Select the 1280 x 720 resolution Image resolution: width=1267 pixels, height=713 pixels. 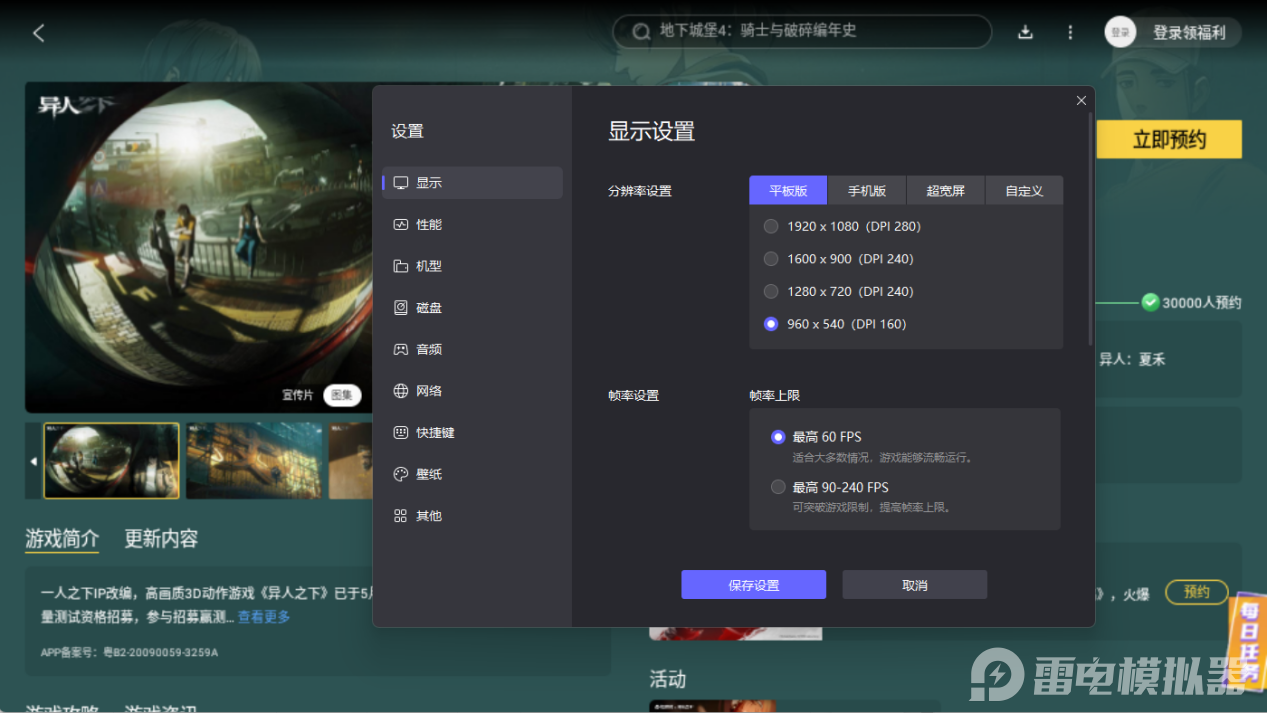coord(771,291)
